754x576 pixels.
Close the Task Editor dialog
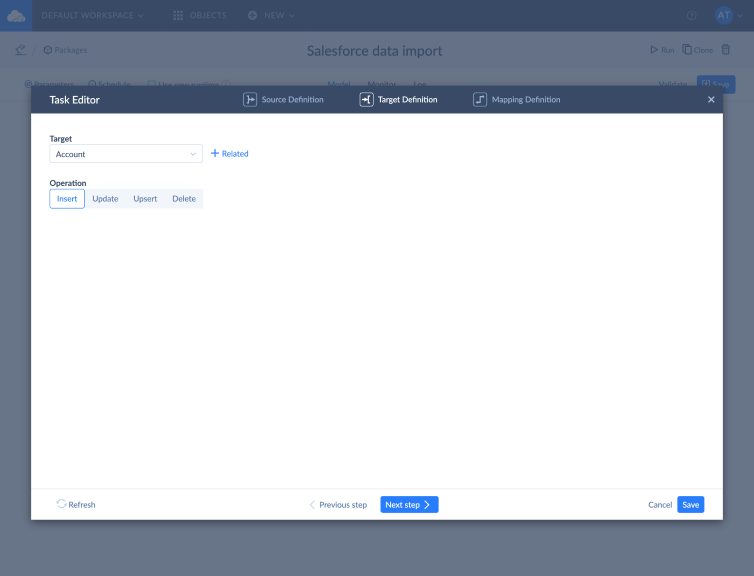tap(711, 100)
